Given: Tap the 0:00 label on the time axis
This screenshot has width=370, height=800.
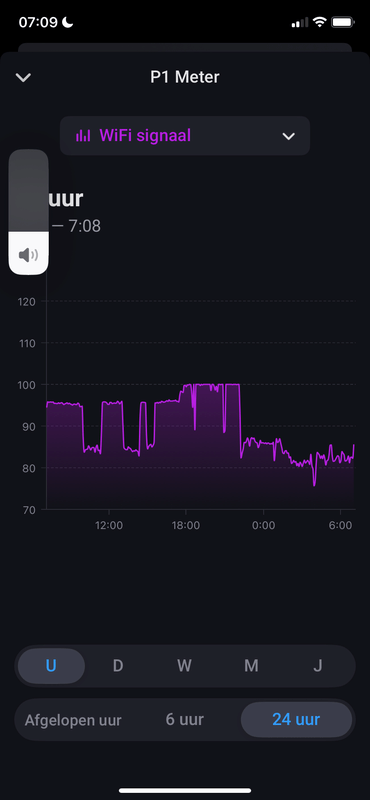Looking at the screenshot, I should tap(263, 526).
